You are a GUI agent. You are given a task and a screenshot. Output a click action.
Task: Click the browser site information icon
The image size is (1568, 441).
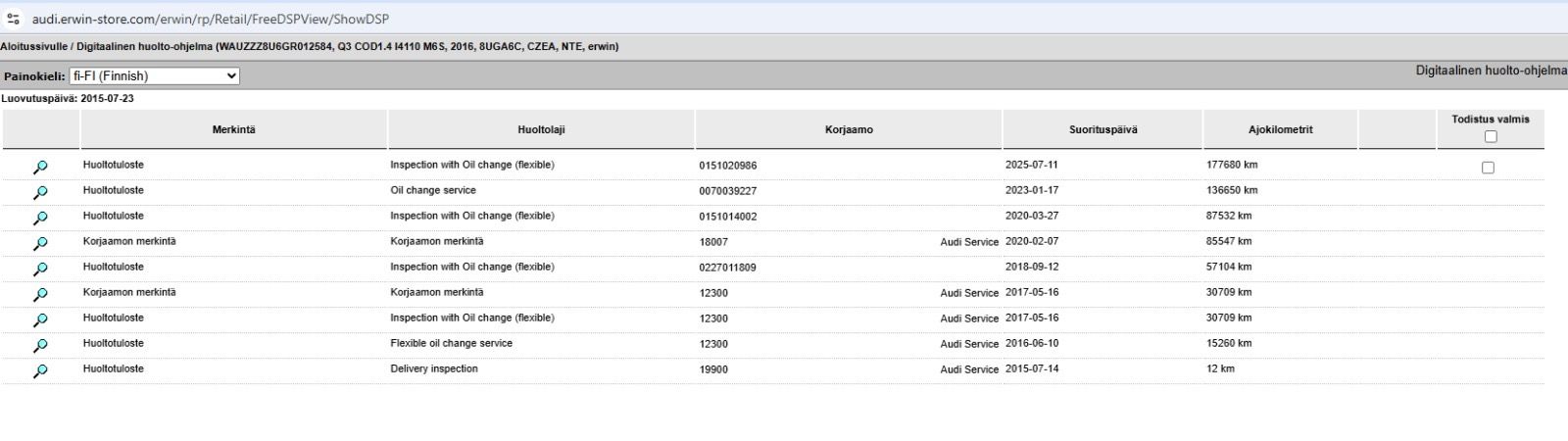[14, 19]
